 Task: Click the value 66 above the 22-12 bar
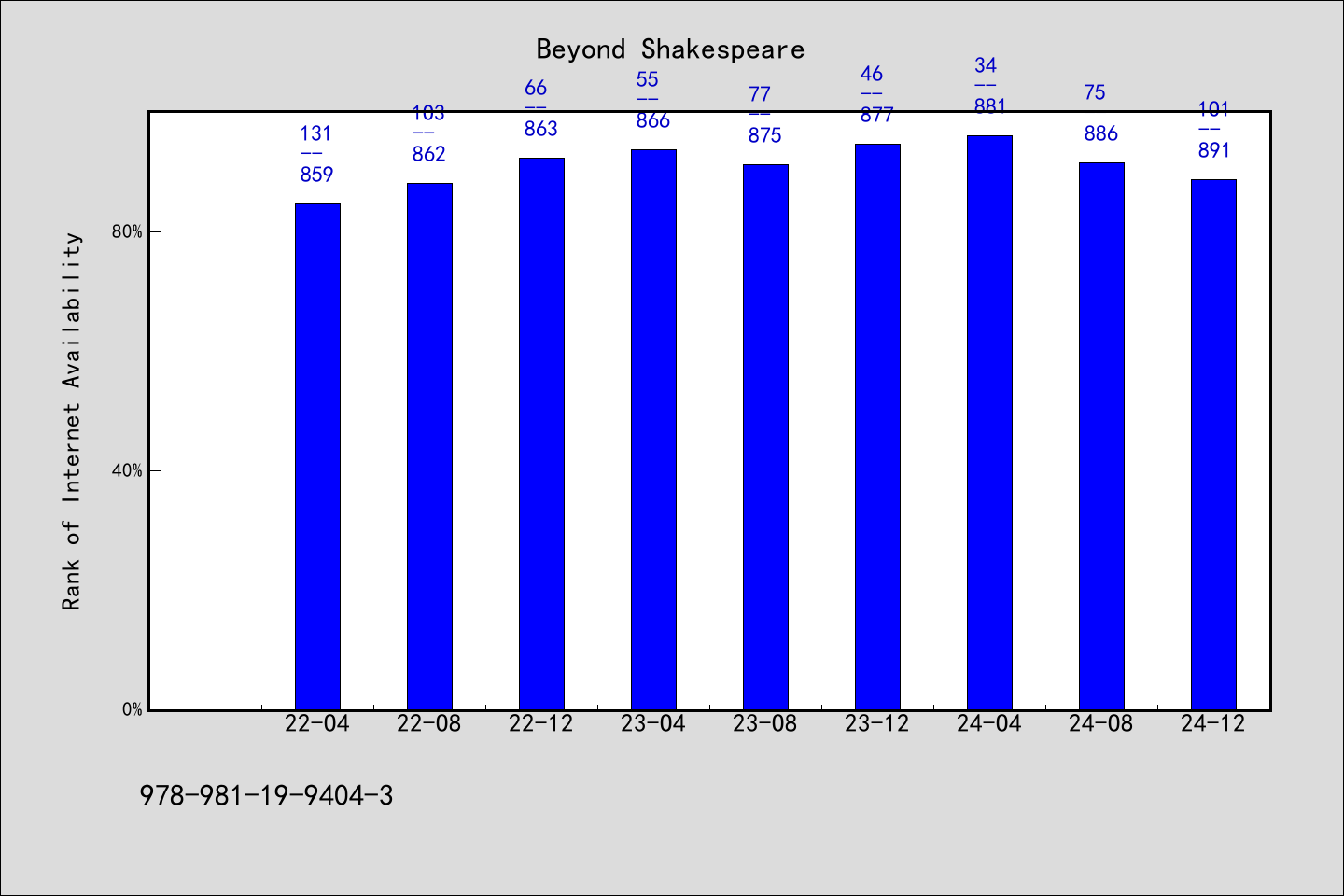click(x=536, y=88)
